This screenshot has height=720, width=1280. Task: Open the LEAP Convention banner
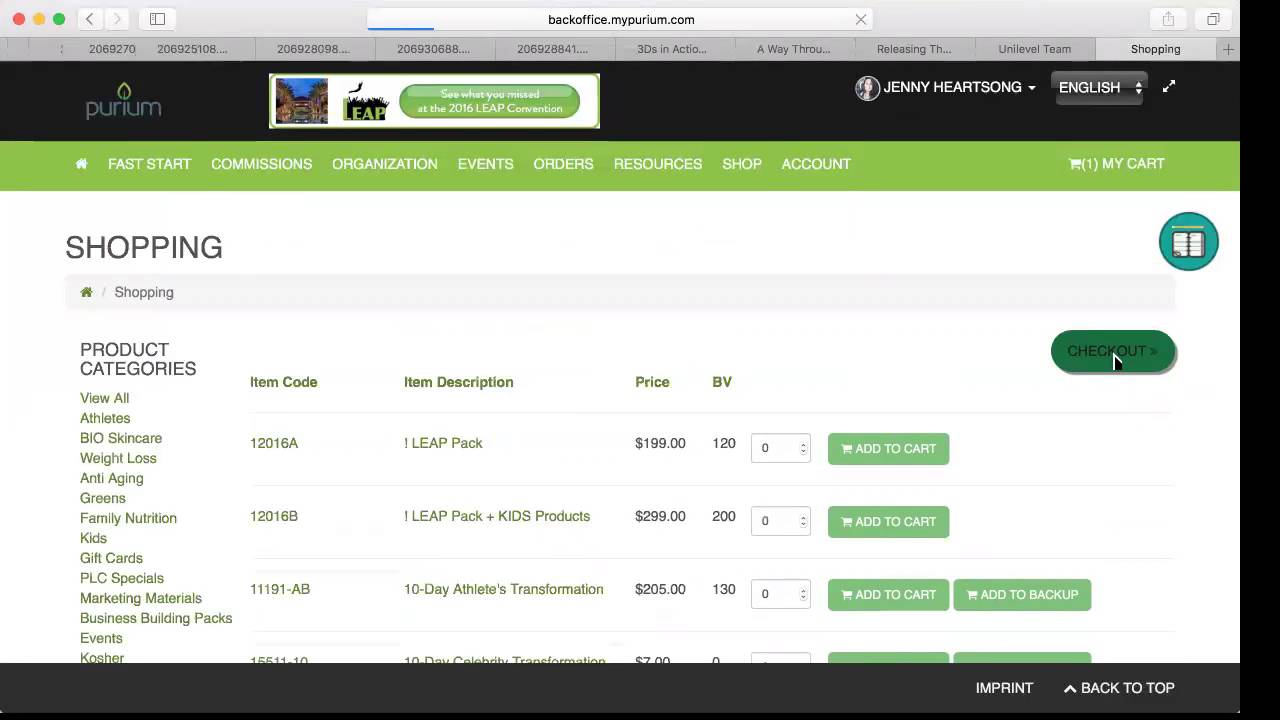434,101
